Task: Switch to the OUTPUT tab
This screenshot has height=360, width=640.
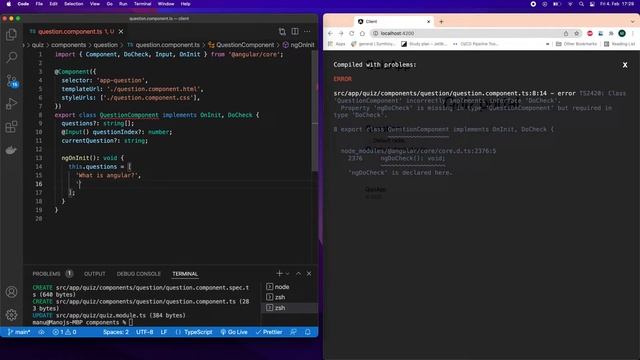Action: (x=95, y=274)
